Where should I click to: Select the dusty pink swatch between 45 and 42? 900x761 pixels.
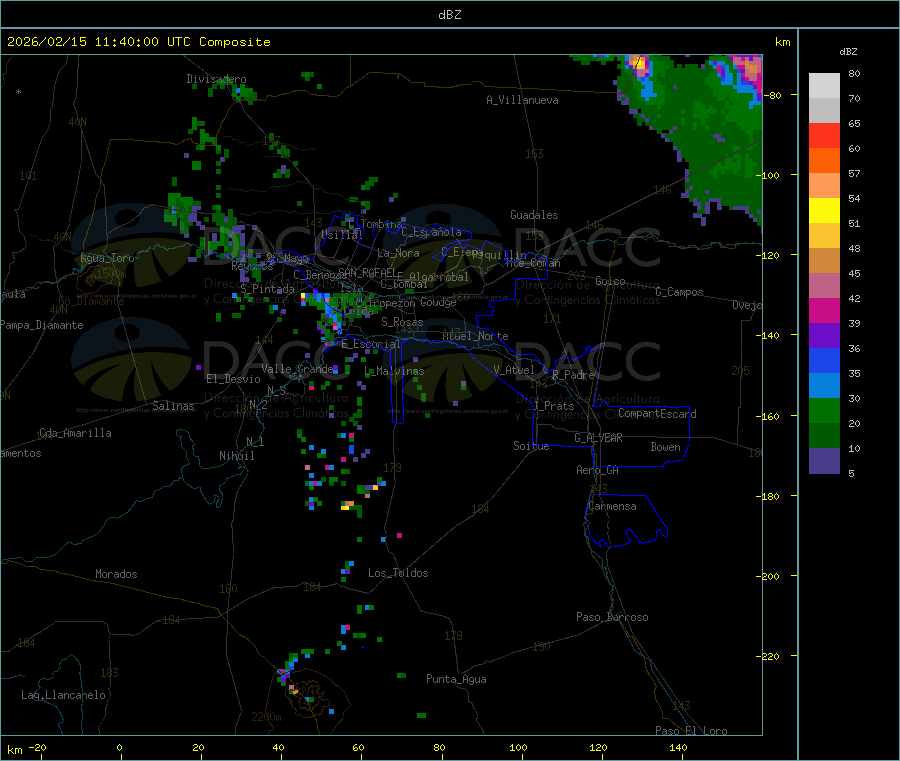(x=824, y=285)
